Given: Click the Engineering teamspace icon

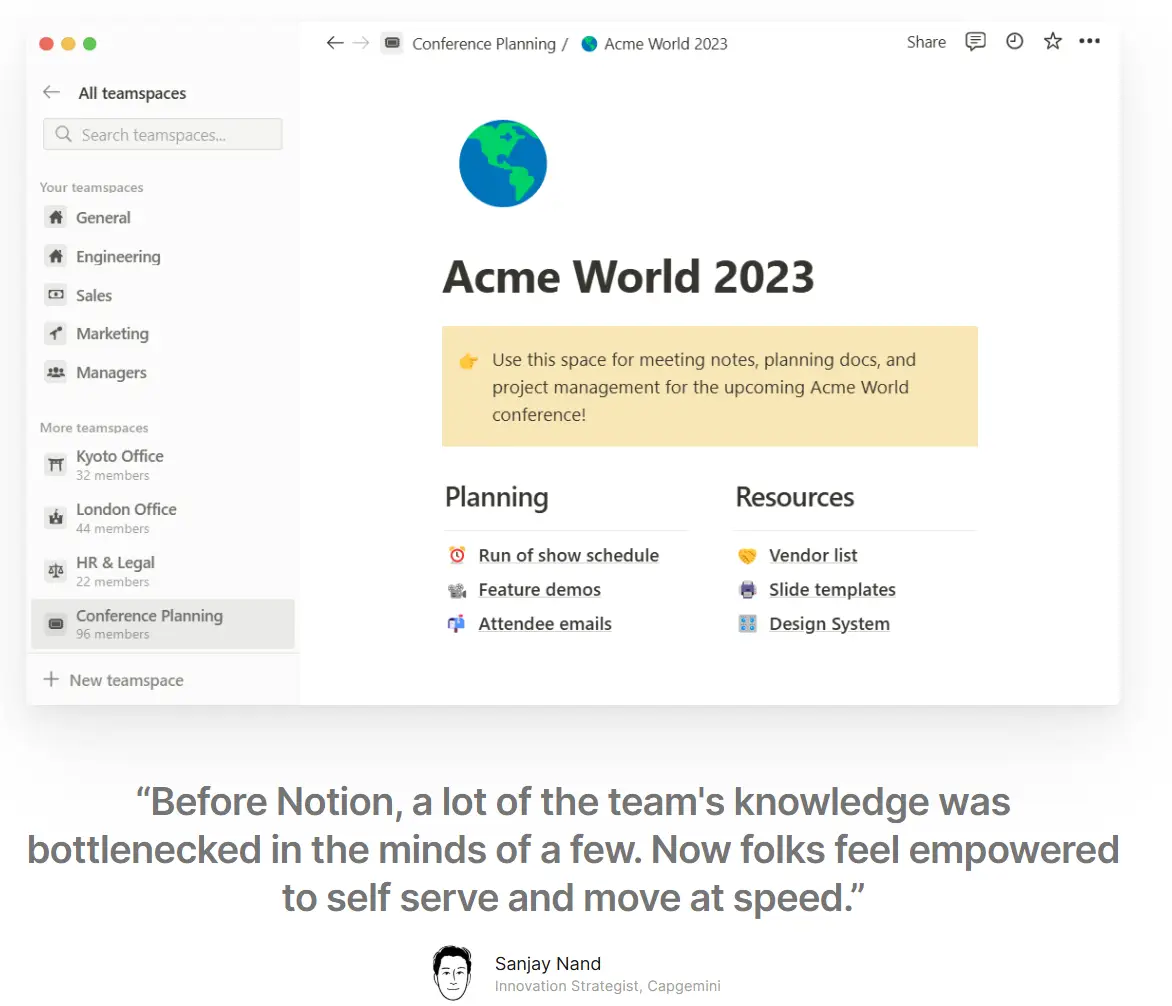Looking at the screenshot, I should (56, 256).
